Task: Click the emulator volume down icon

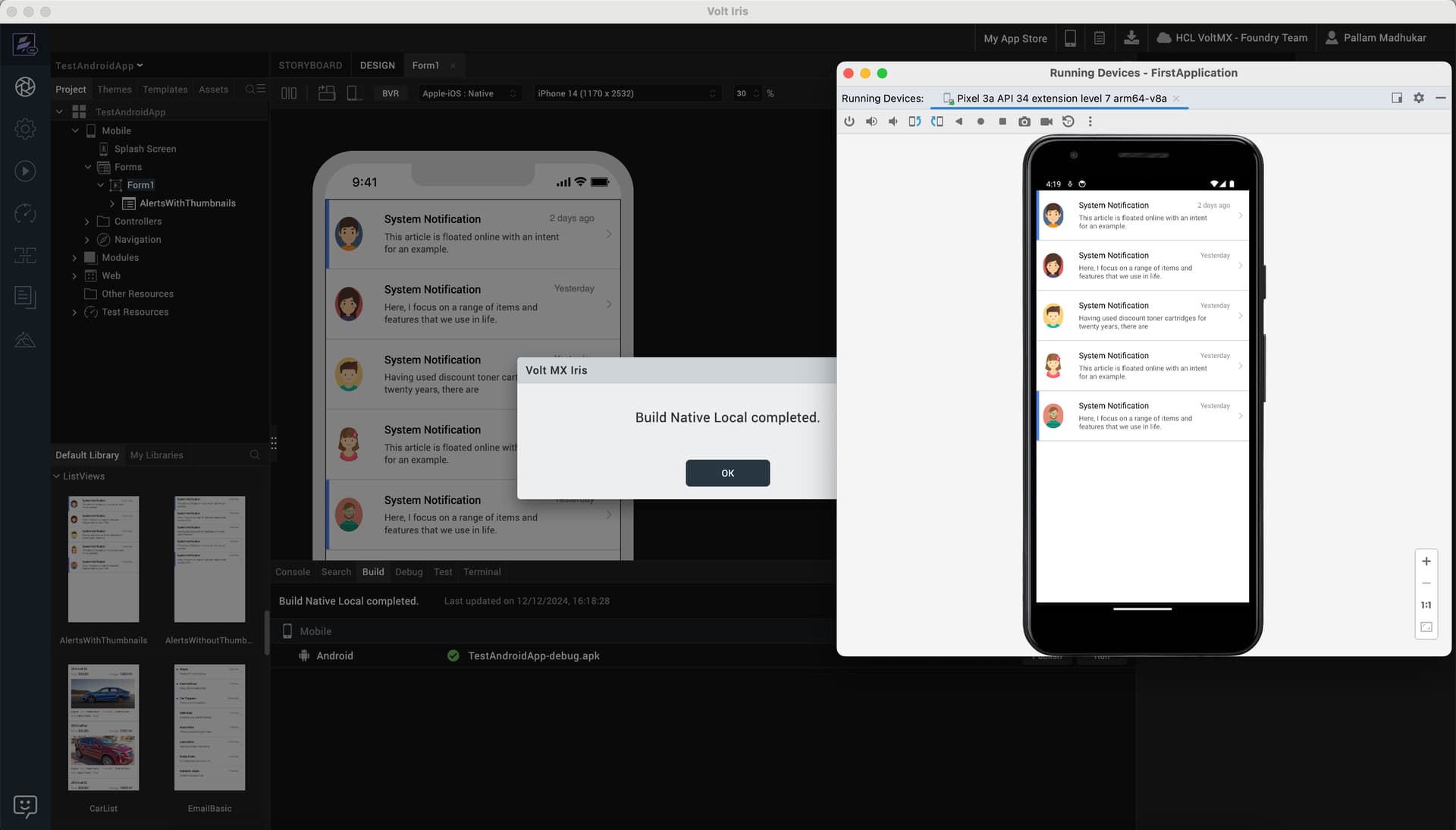Action: point(893,121)
